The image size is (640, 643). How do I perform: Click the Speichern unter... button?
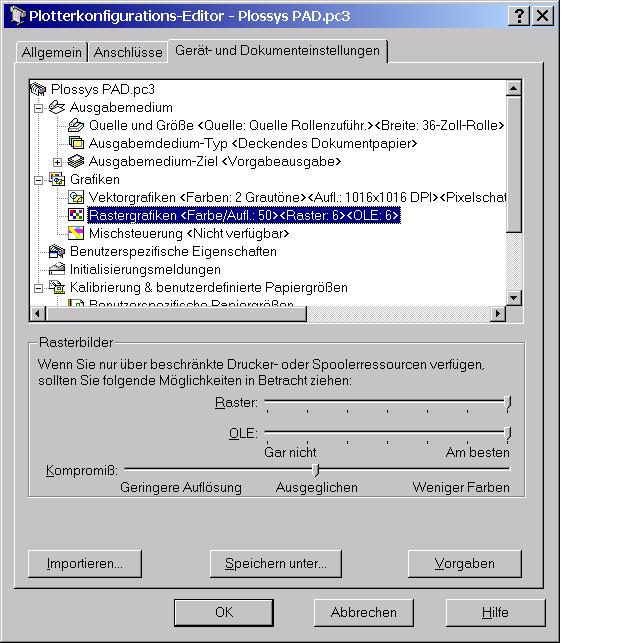click(276, 564)
